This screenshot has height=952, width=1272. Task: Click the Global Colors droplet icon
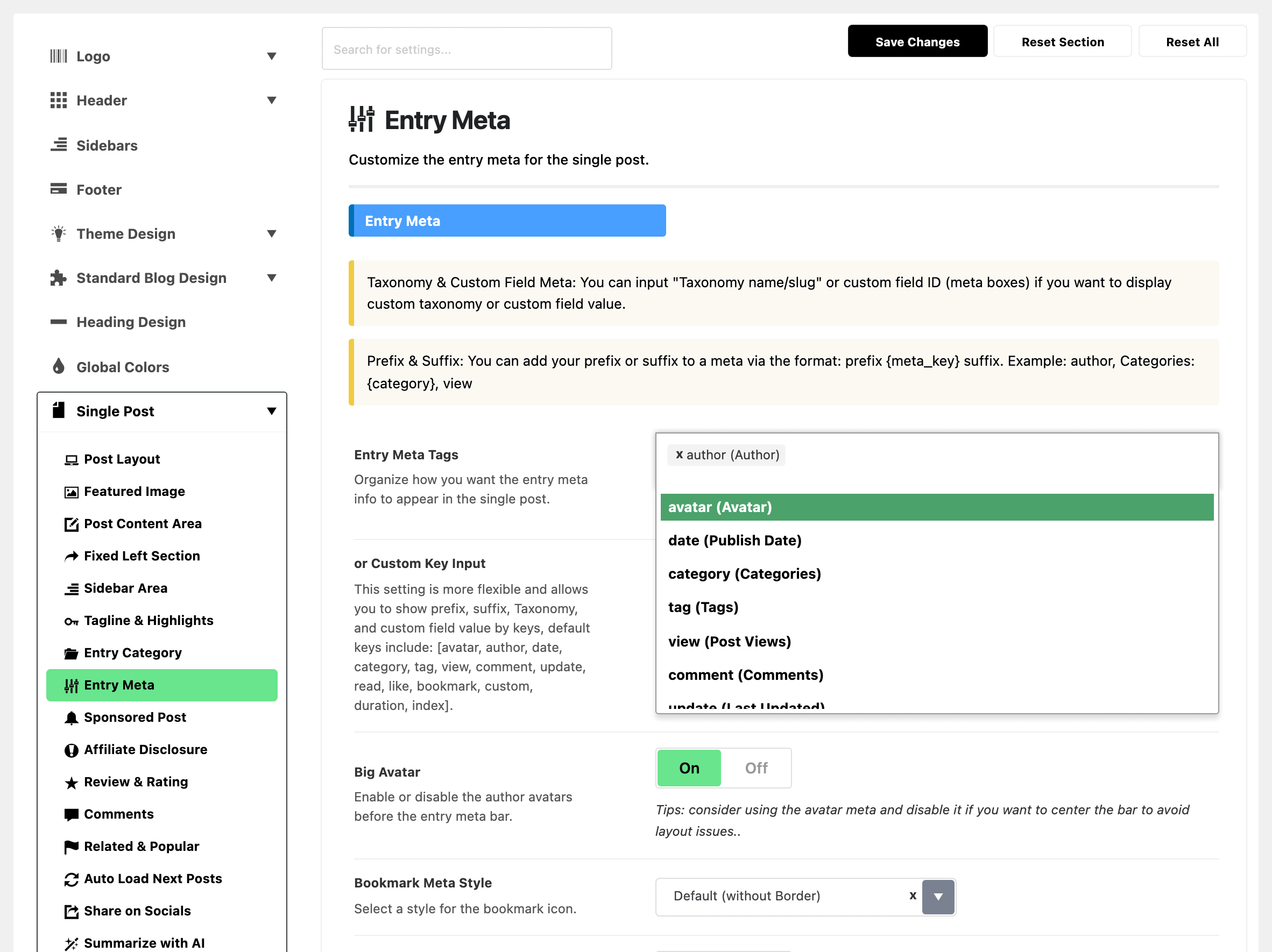click(58, 366)
